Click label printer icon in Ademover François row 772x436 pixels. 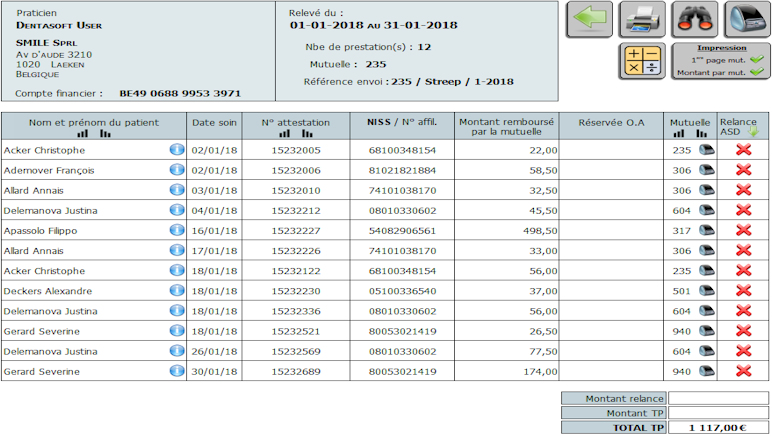[x=706, y=170]
